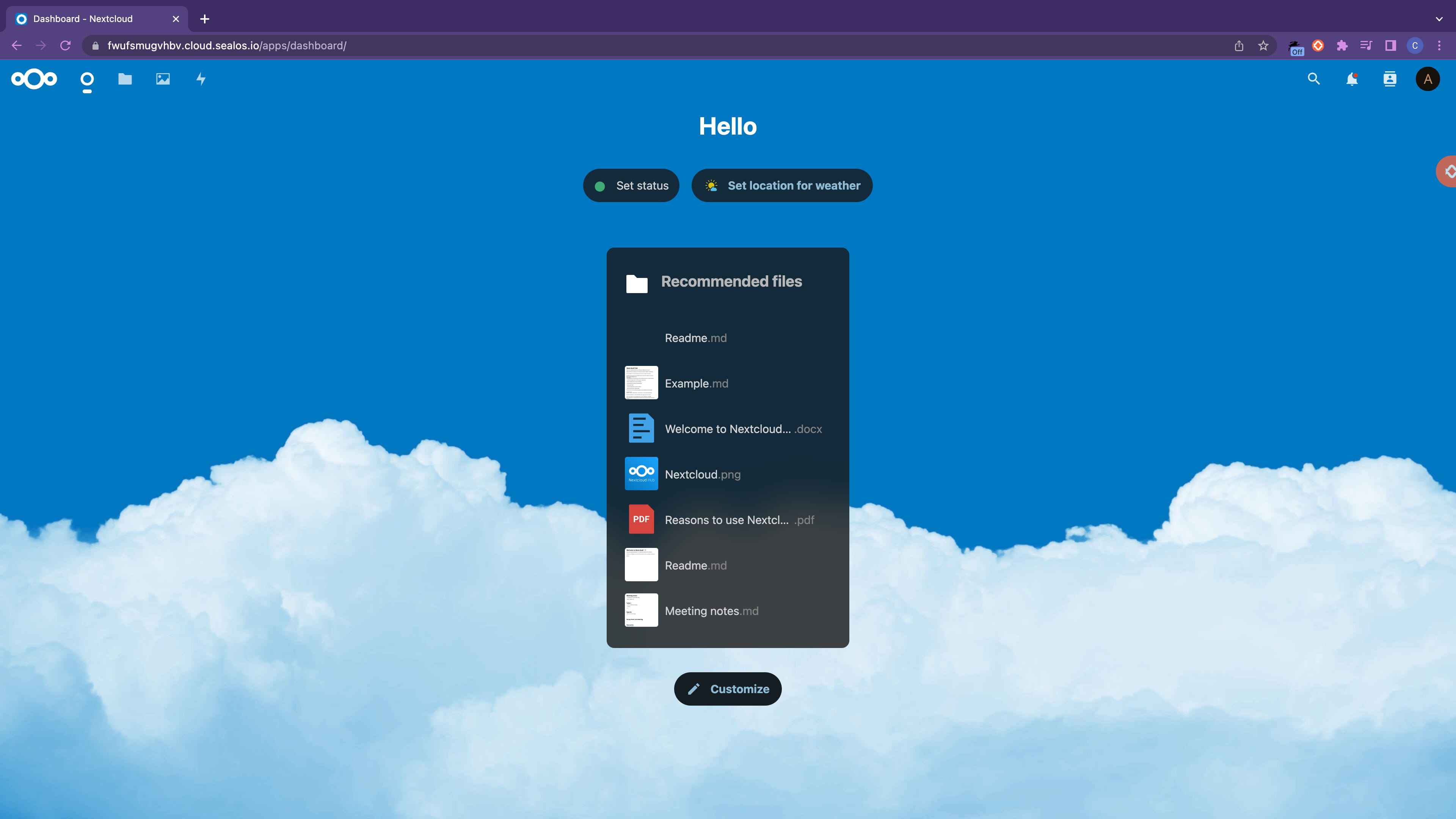Open a new browser tab
Viewport: 1456px width, 819px height.
point(205,19)
